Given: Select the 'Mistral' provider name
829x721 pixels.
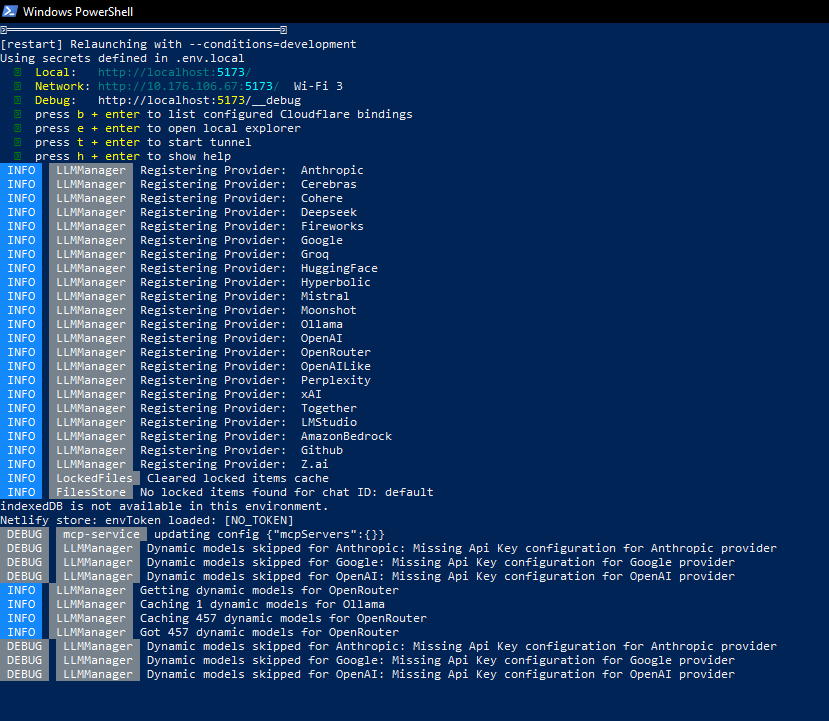Looking at the screenshot, I should (x=325, y=297).
